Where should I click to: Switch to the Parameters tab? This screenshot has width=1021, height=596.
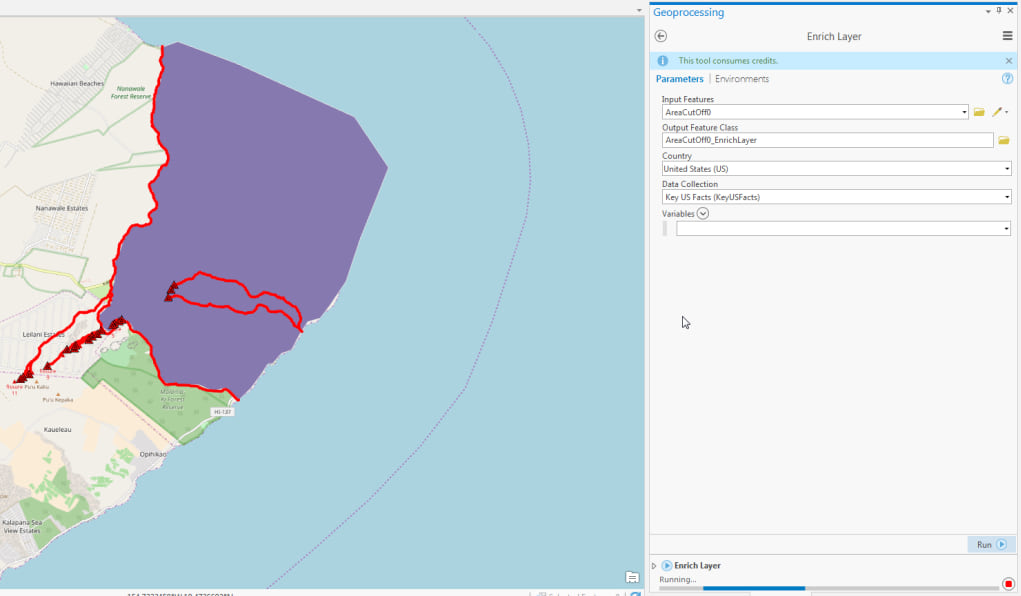[679, 79]
